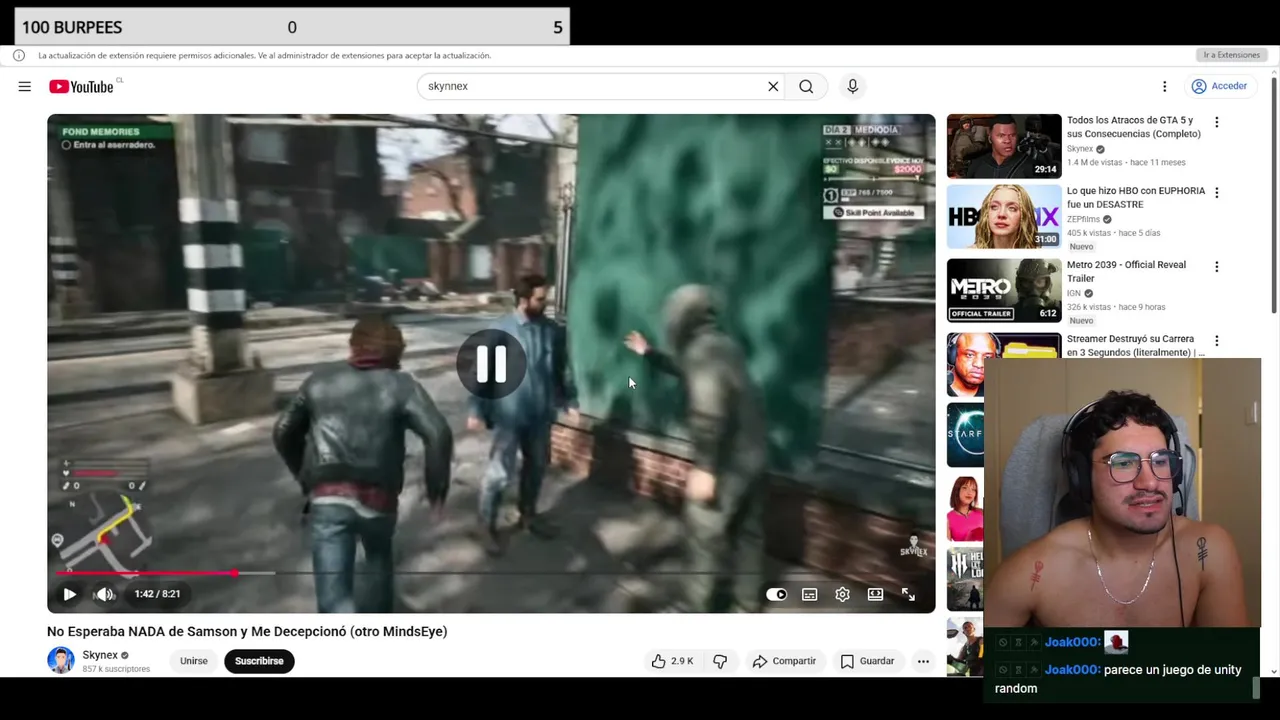Share the video via Compartir
This screenshot has height=720, width=1280.
[x=784, y=661]
